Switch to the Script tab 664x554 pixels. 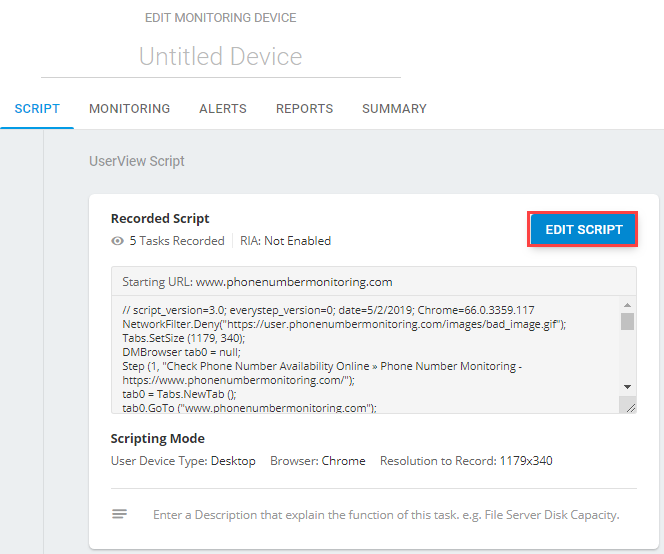37,109
